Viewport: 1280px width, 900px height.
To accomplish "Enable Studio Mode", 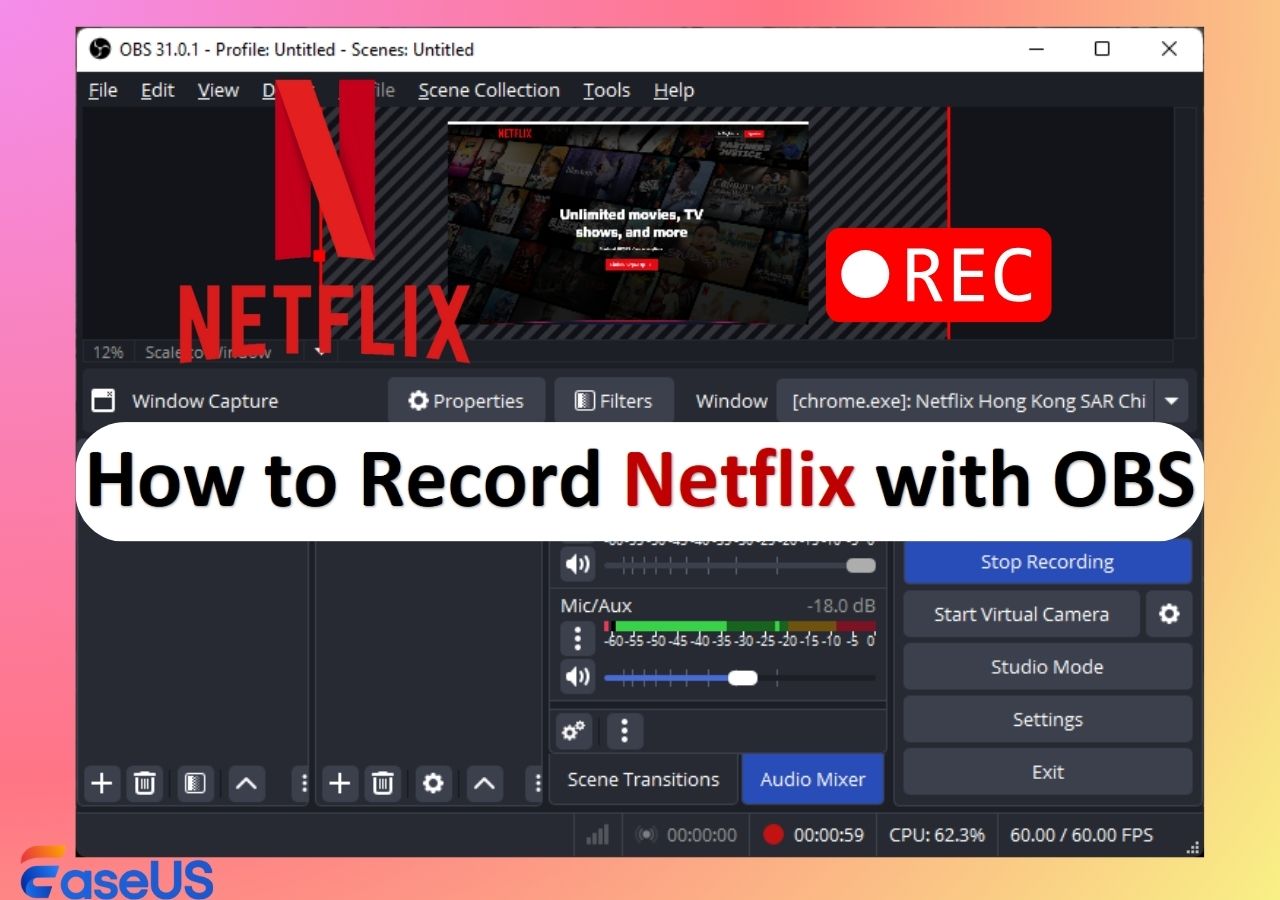I will [1047, 667].
